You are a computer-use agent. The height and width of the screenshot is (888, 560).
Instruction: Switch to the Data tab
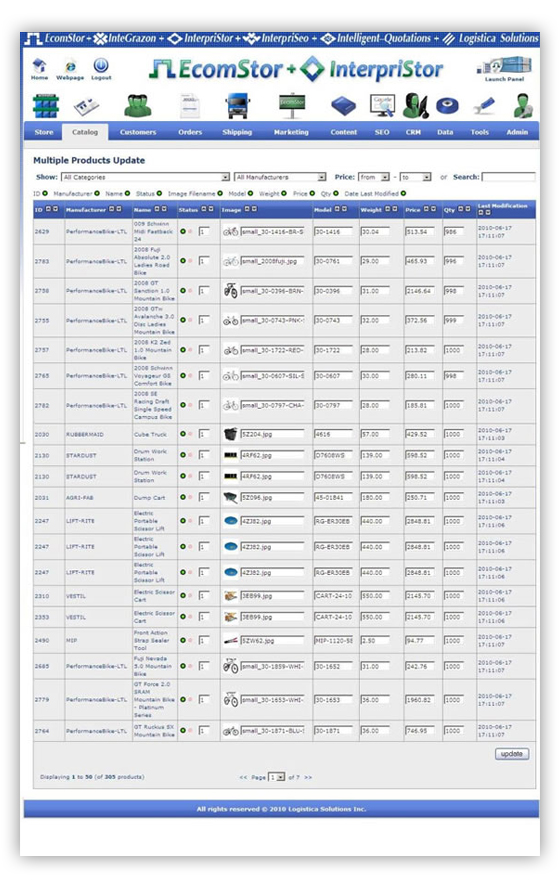tap(445, 132)
